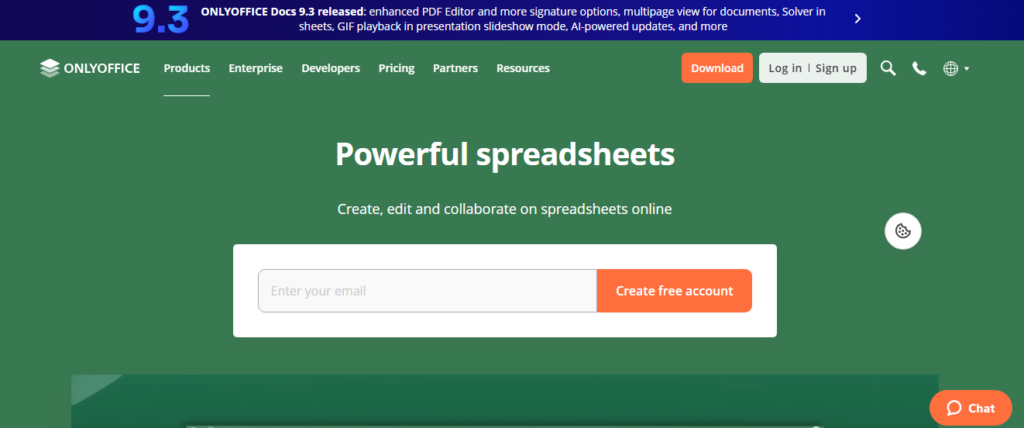1024x428 pixels.
Task: Open the Resources menu
Action: [523, 68]
